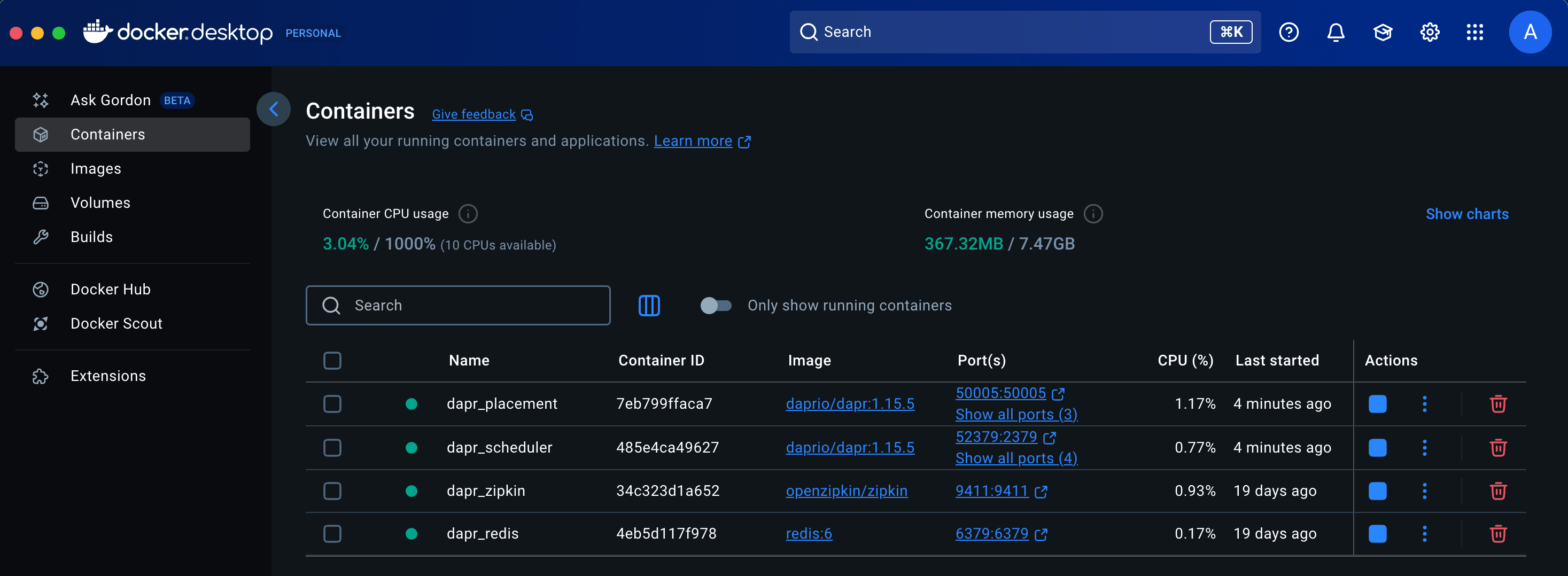Open more actions for dapr_zipkin
This screenshot has height=576, width=1568.
1424,491
